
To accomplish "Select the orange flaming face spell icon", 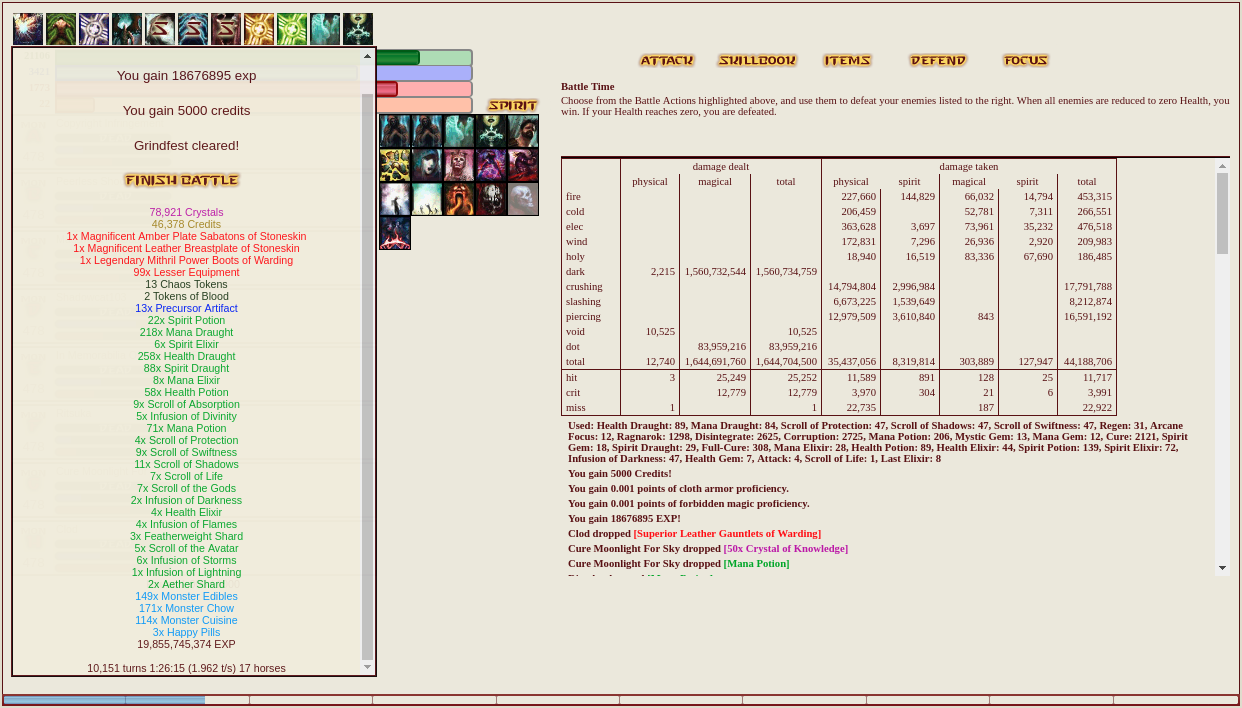I will (459, 199).
